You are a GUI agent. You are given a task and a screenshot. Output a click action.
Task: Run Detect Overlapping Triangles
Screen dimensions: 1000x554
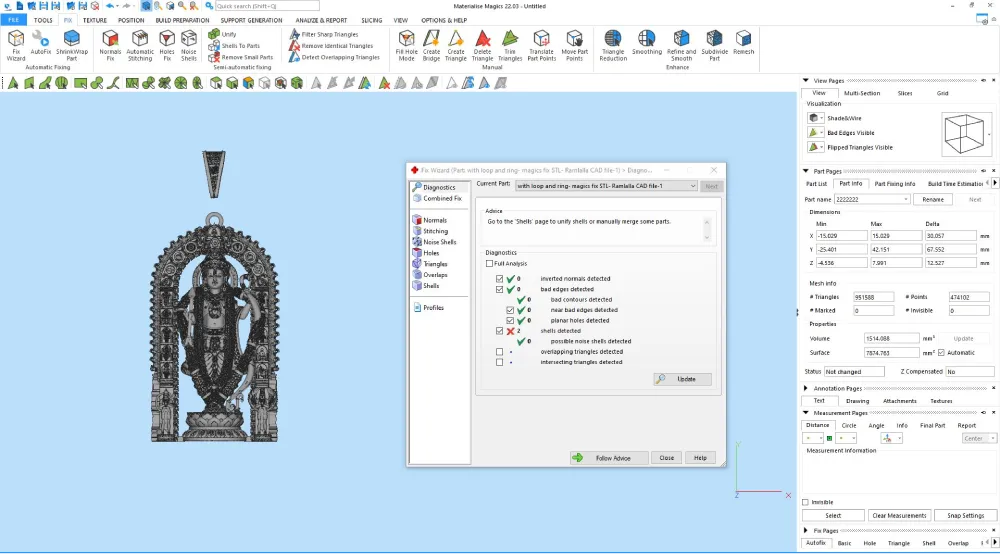pyautogui.click(x=334, y=57)
